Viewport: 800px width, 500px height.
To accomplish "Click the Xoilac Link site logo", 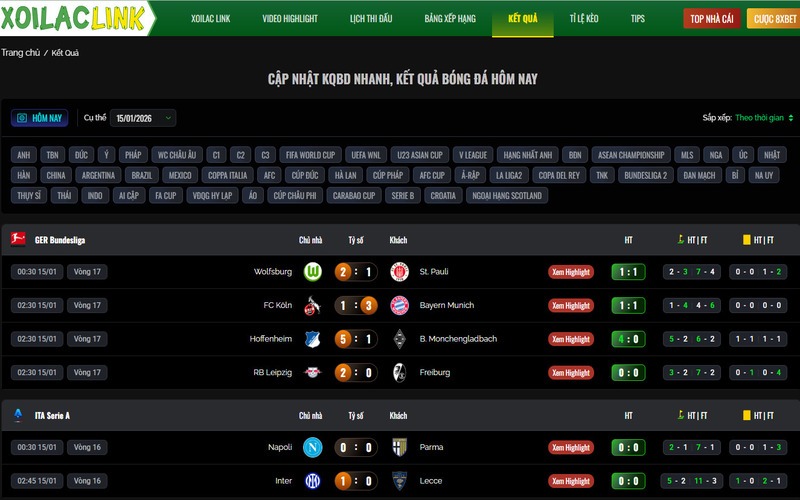I will point(76,18).
